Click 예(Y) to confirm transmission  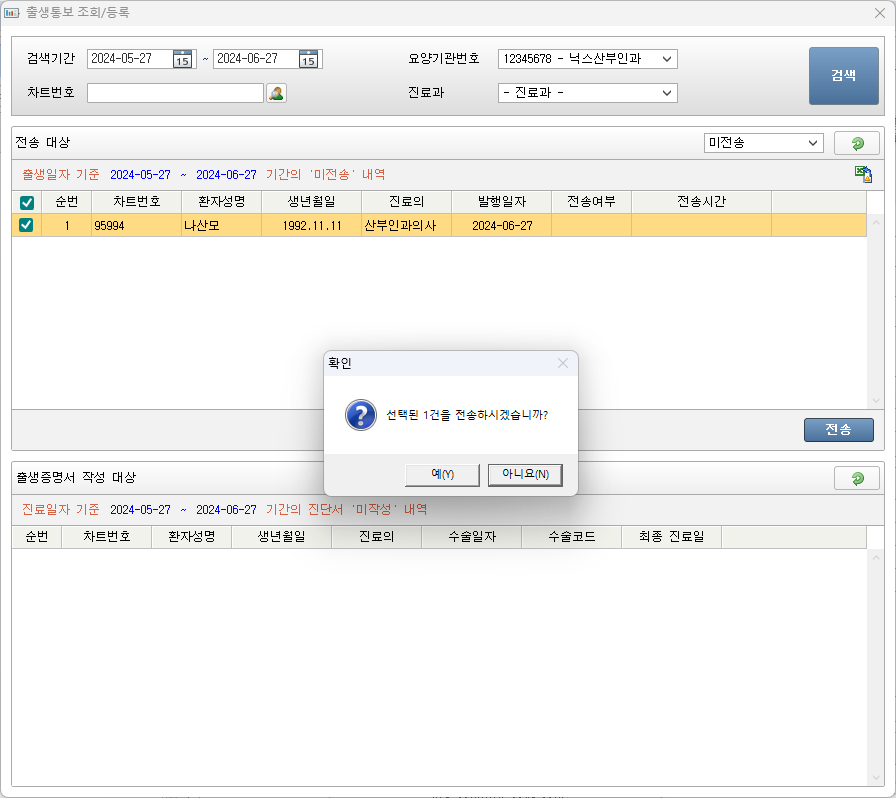pos(442,474)
